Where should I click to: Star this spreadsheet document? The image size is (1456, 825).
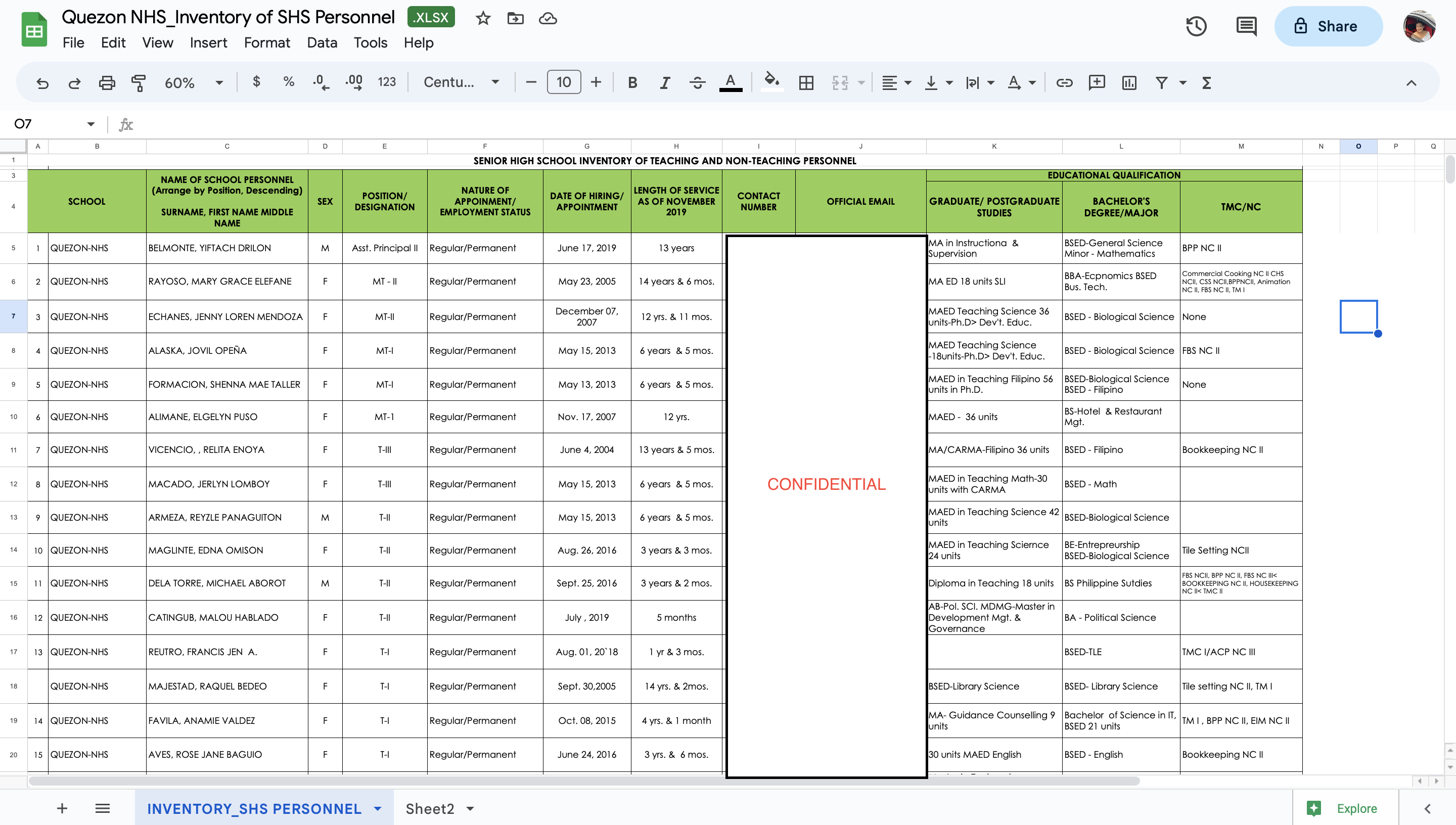point(483,18)
